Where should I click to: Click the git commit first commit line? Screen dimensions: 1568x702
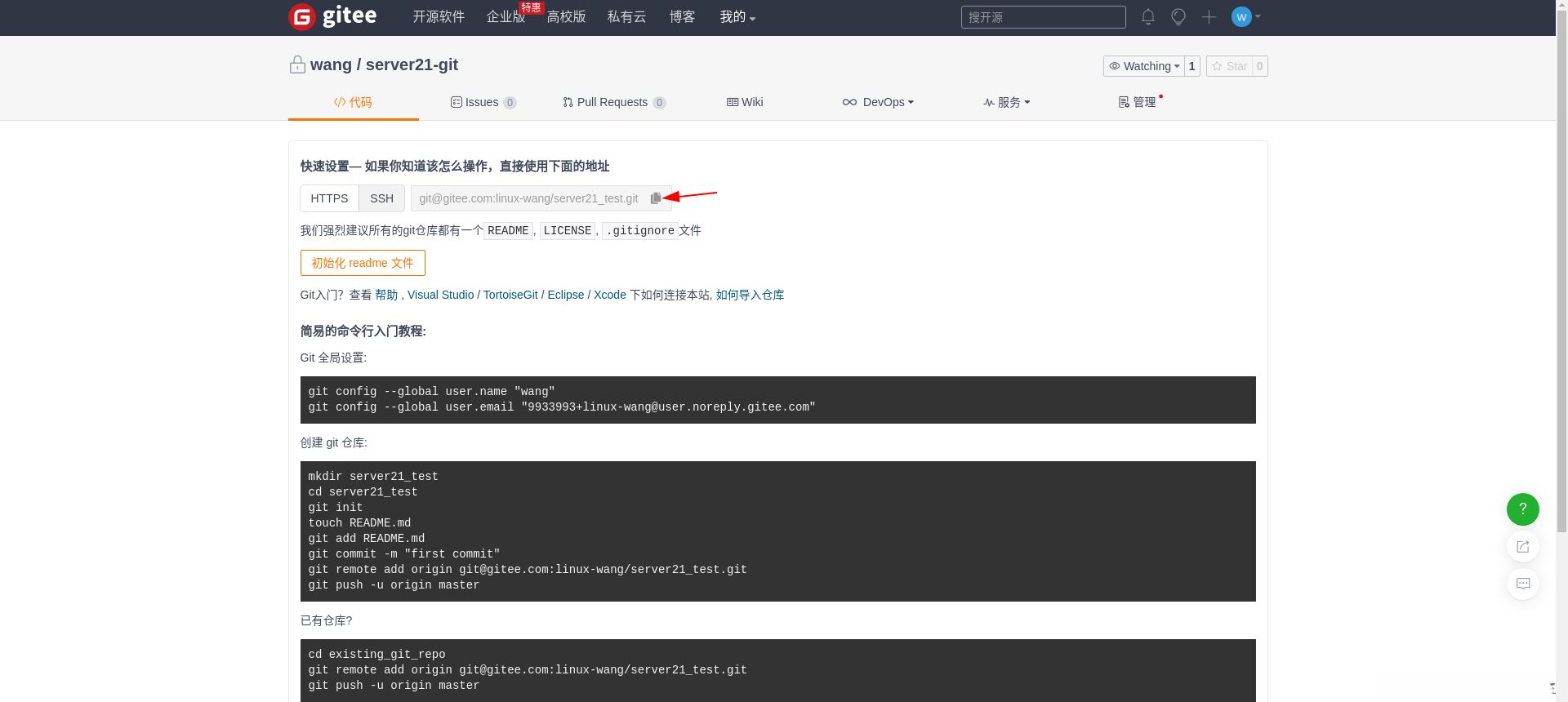404,554
